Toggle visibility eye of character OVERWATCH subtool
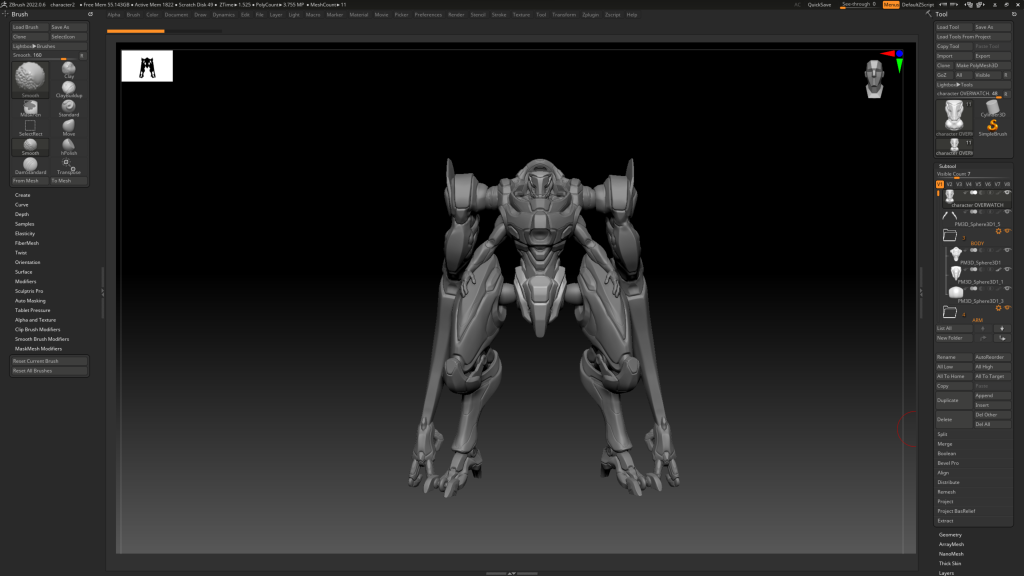Screen dimensions: 1024x576 [1007, 193]
